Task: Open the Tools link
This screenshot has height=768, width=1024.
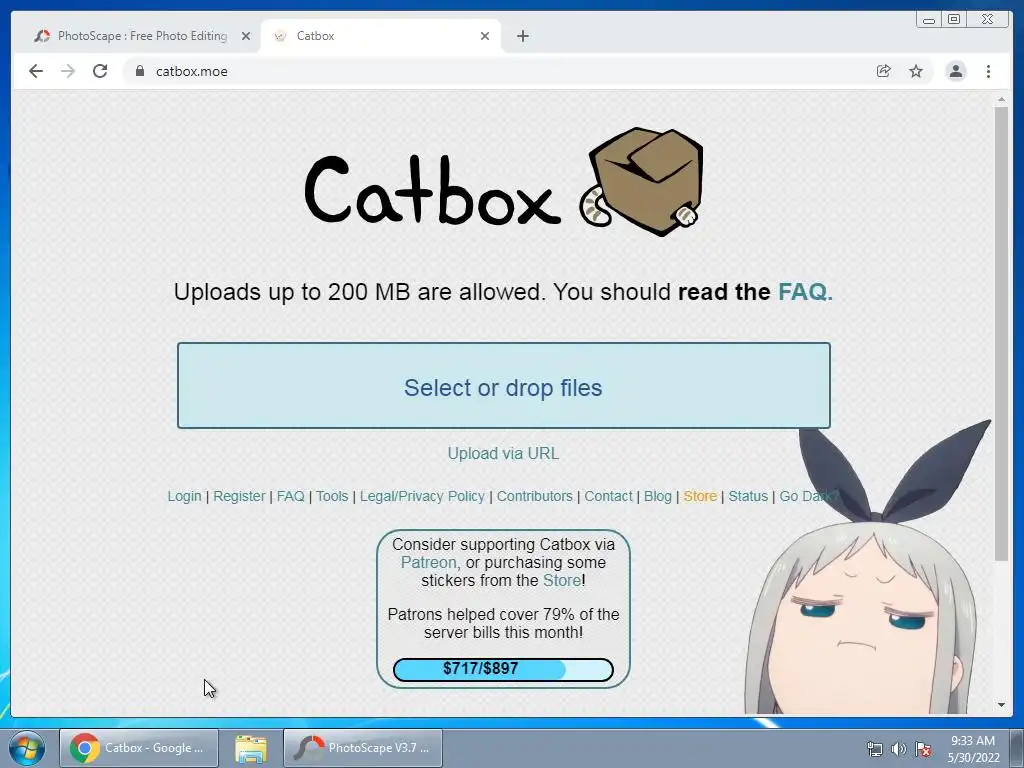Action: point(332,496)
